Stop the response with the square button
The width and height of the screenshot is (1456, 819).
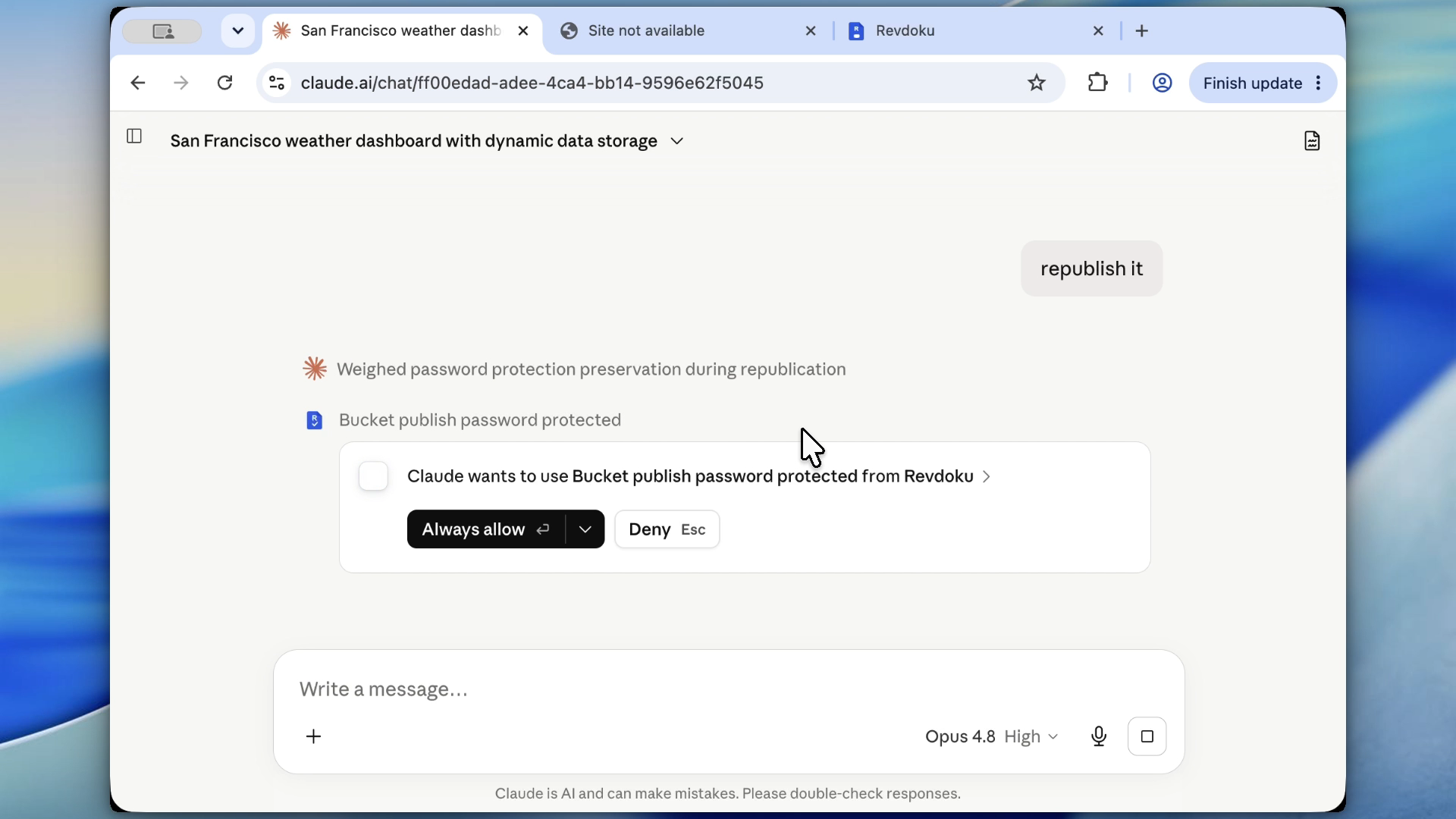click(1147, 736)
